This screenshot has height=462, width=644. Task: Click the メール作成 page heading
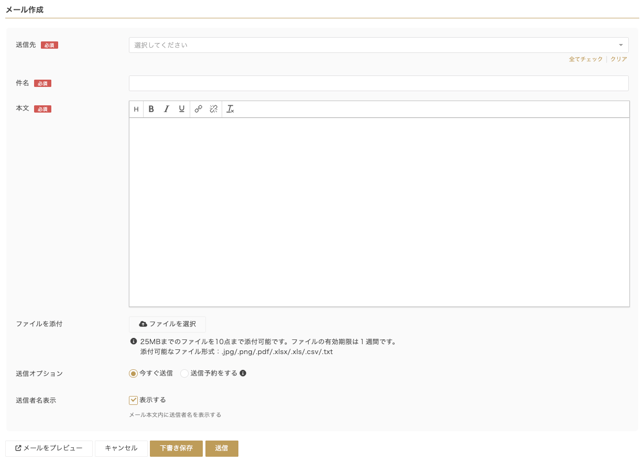25,10
